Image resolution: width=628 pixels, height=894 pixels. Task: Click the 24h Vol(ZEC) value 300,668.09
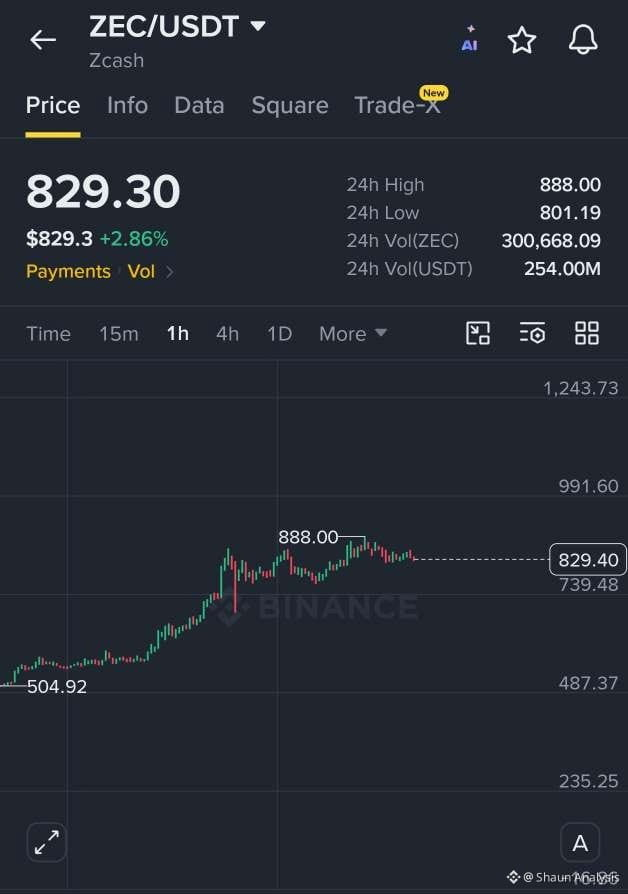(x=551, y=241)
